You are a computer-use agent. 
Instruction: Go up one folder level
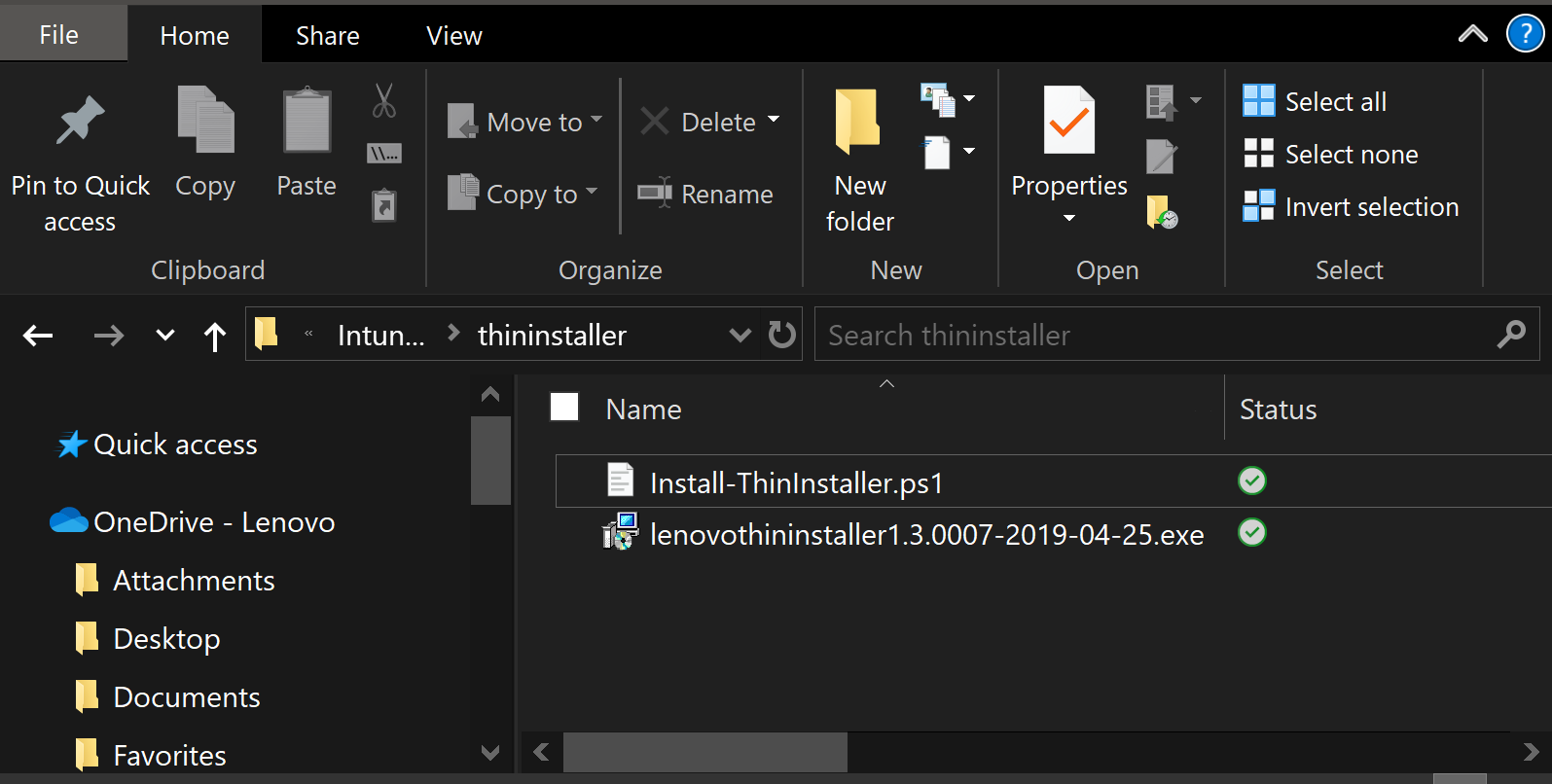pyautogui.click(x=215, y=337)
